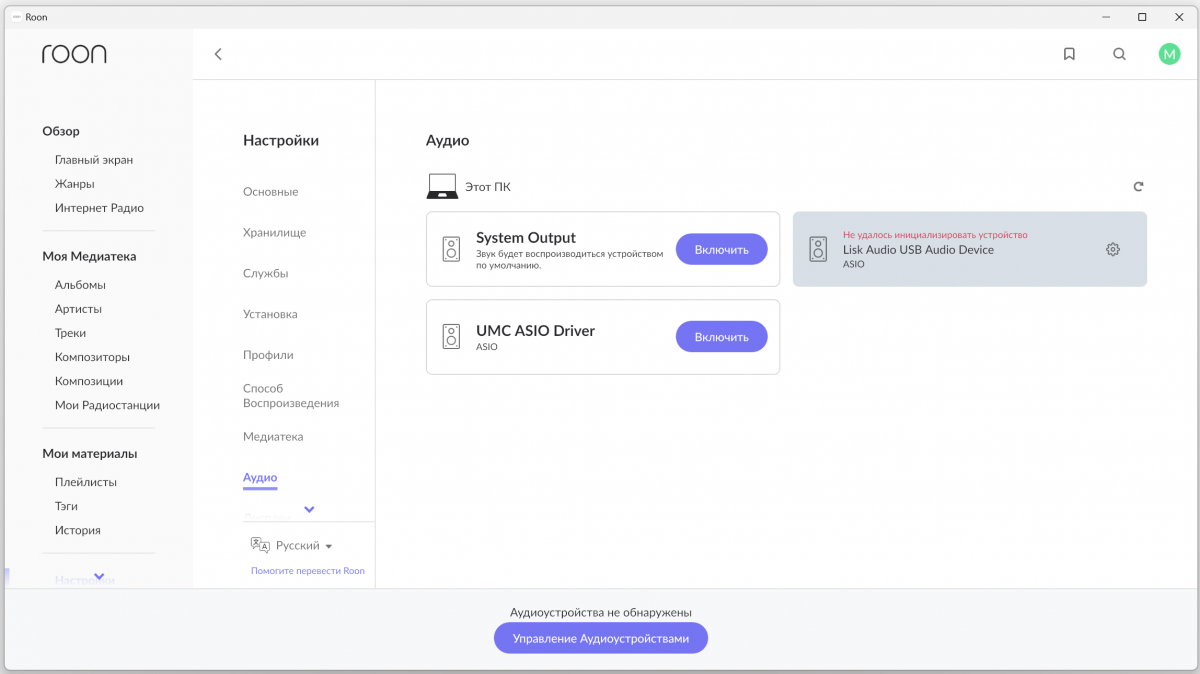Click the Аудиоустройства не обнаружены message
Viewport: 1200px width, 674px height.
(x=601, y=612)
